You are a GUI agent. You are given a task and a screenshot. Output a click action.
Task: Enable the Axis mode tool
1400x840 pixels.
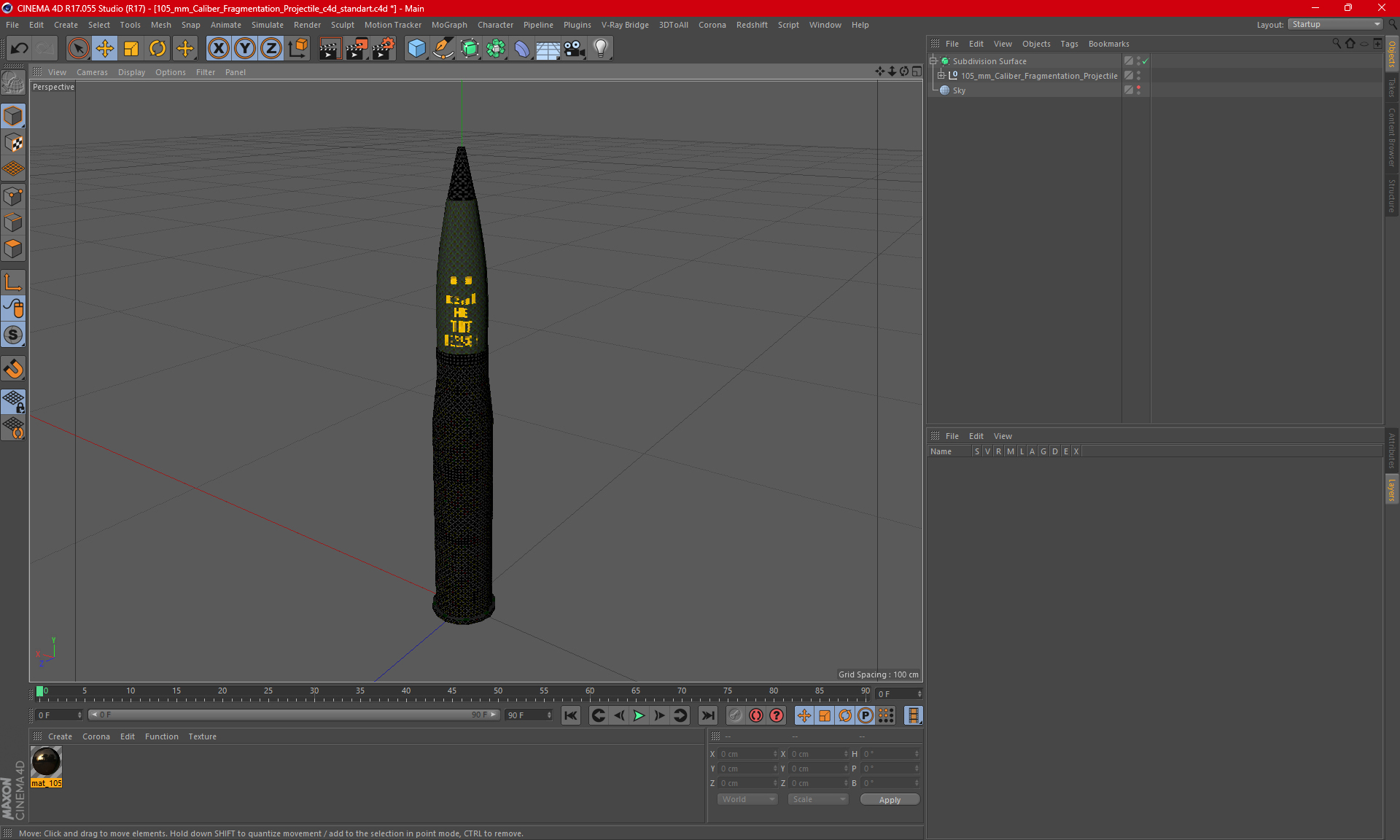coord(13,282)
